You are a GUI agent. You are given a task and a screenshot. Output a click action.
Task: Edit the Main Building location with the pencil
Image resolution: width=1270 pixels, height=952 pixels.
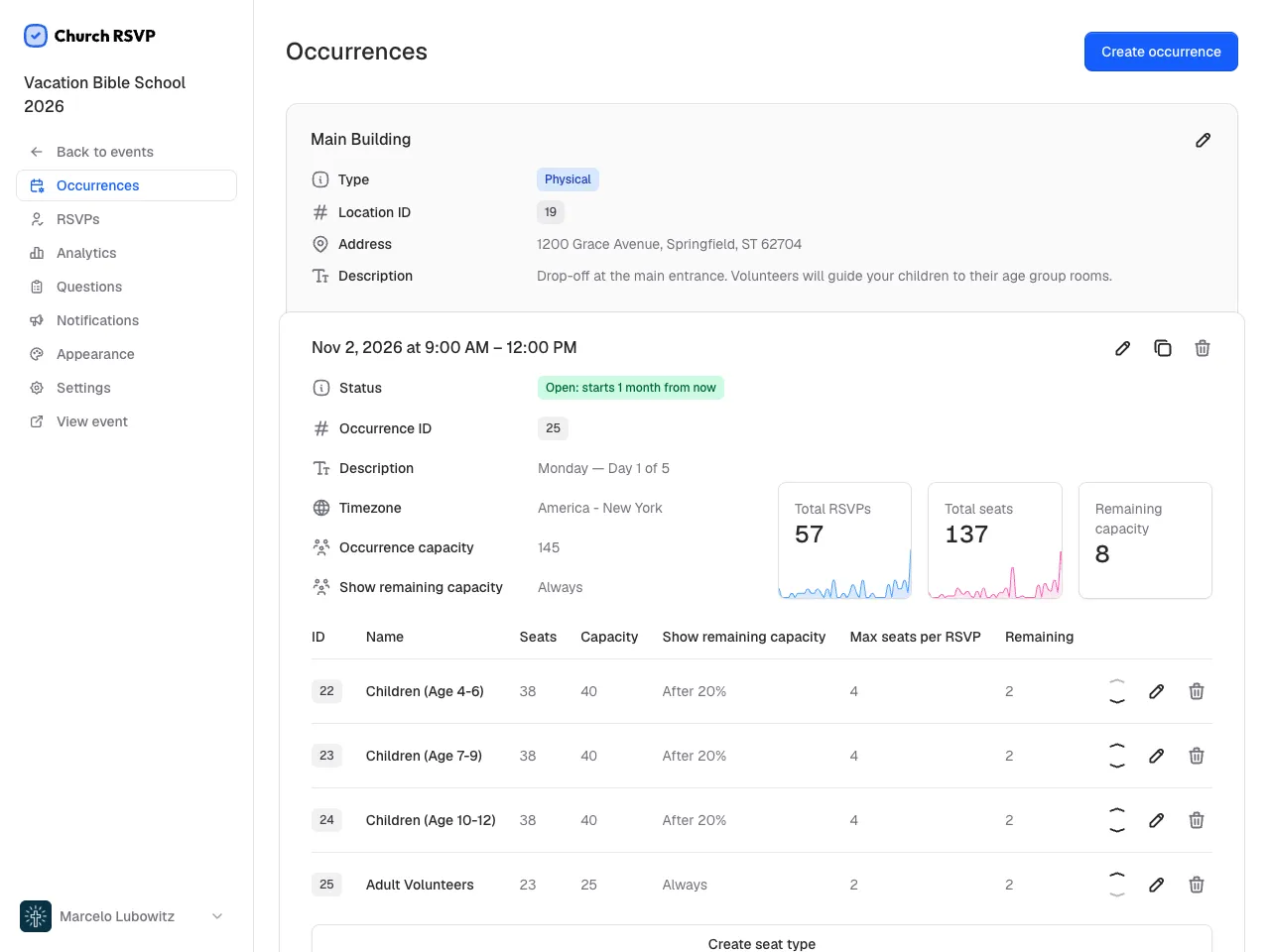[x=1203, y=140]
